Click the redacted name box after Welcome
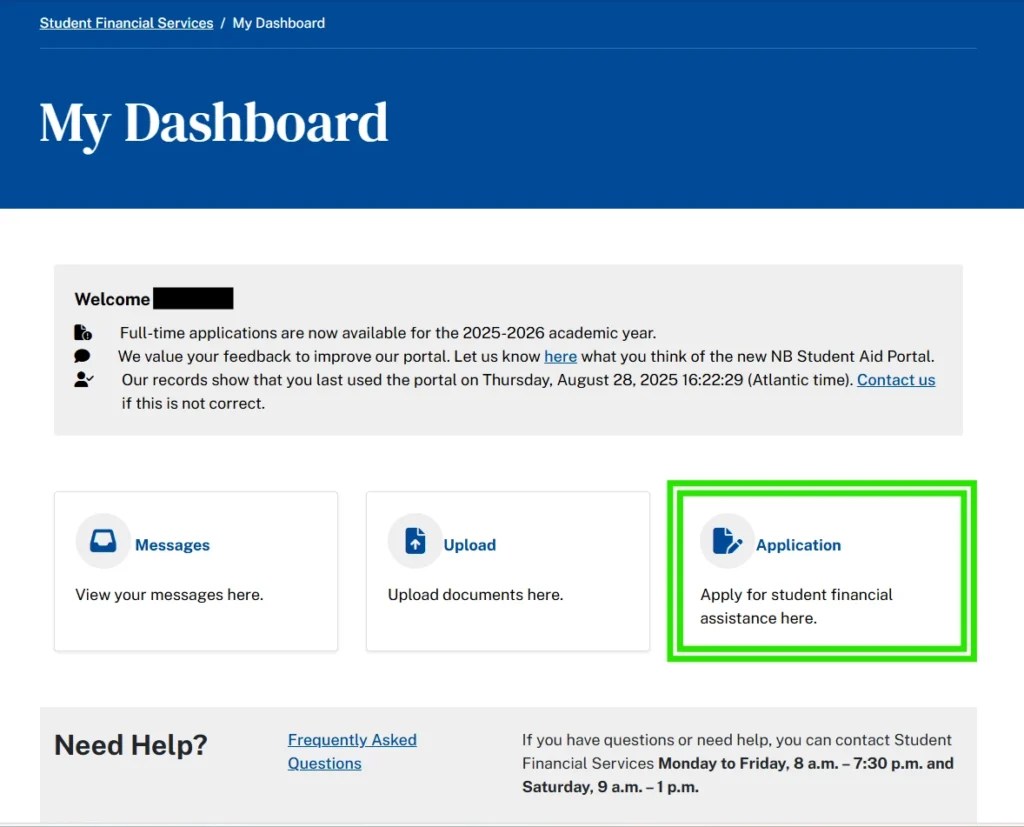The image size is (1024, 827). [x=194, y=297]
